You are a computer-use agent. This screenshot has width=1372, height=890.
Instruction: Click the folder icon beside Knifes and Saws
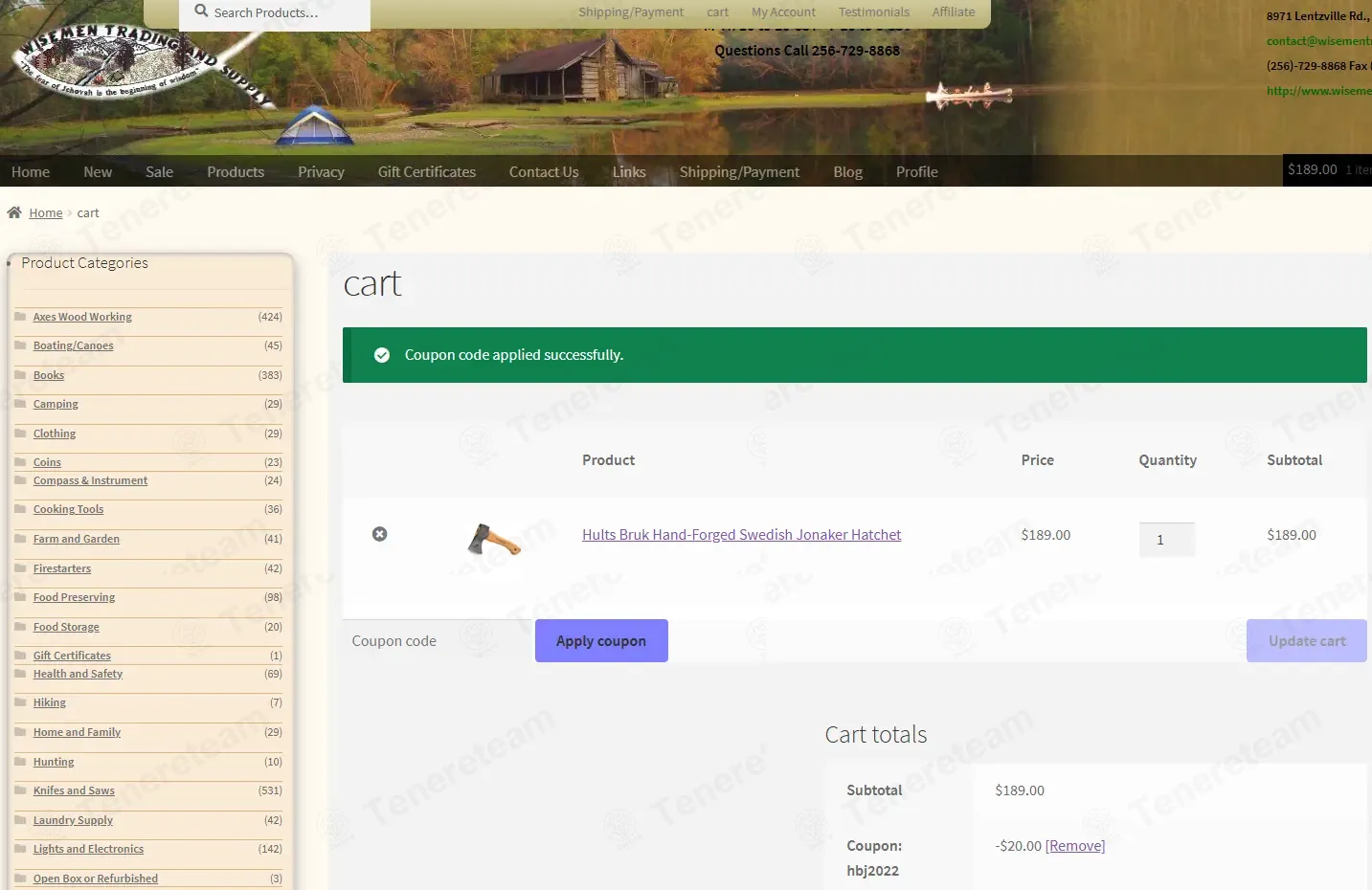[20, 790]
